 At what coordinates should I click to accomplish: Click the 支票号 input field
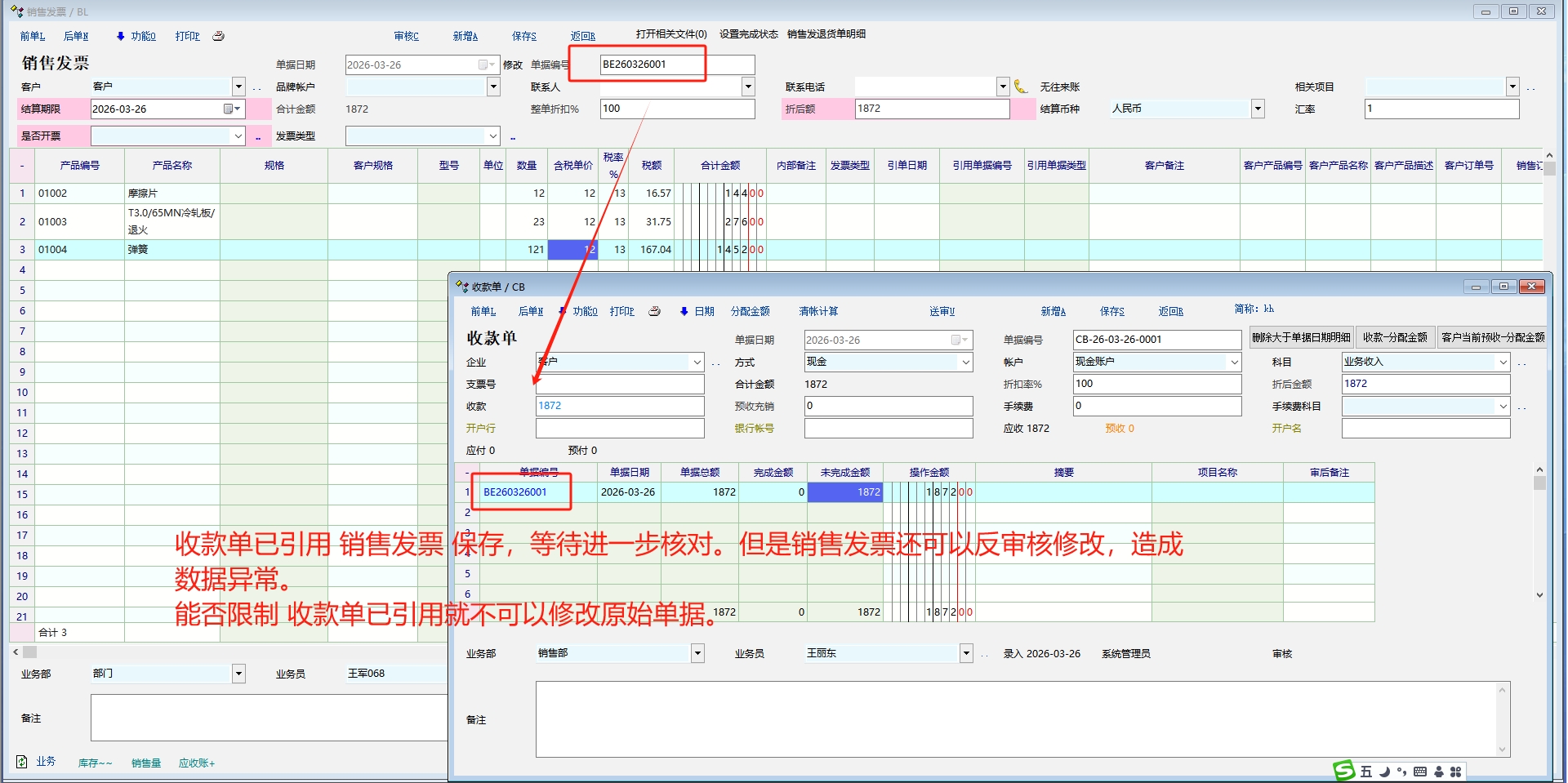(620, 384)
